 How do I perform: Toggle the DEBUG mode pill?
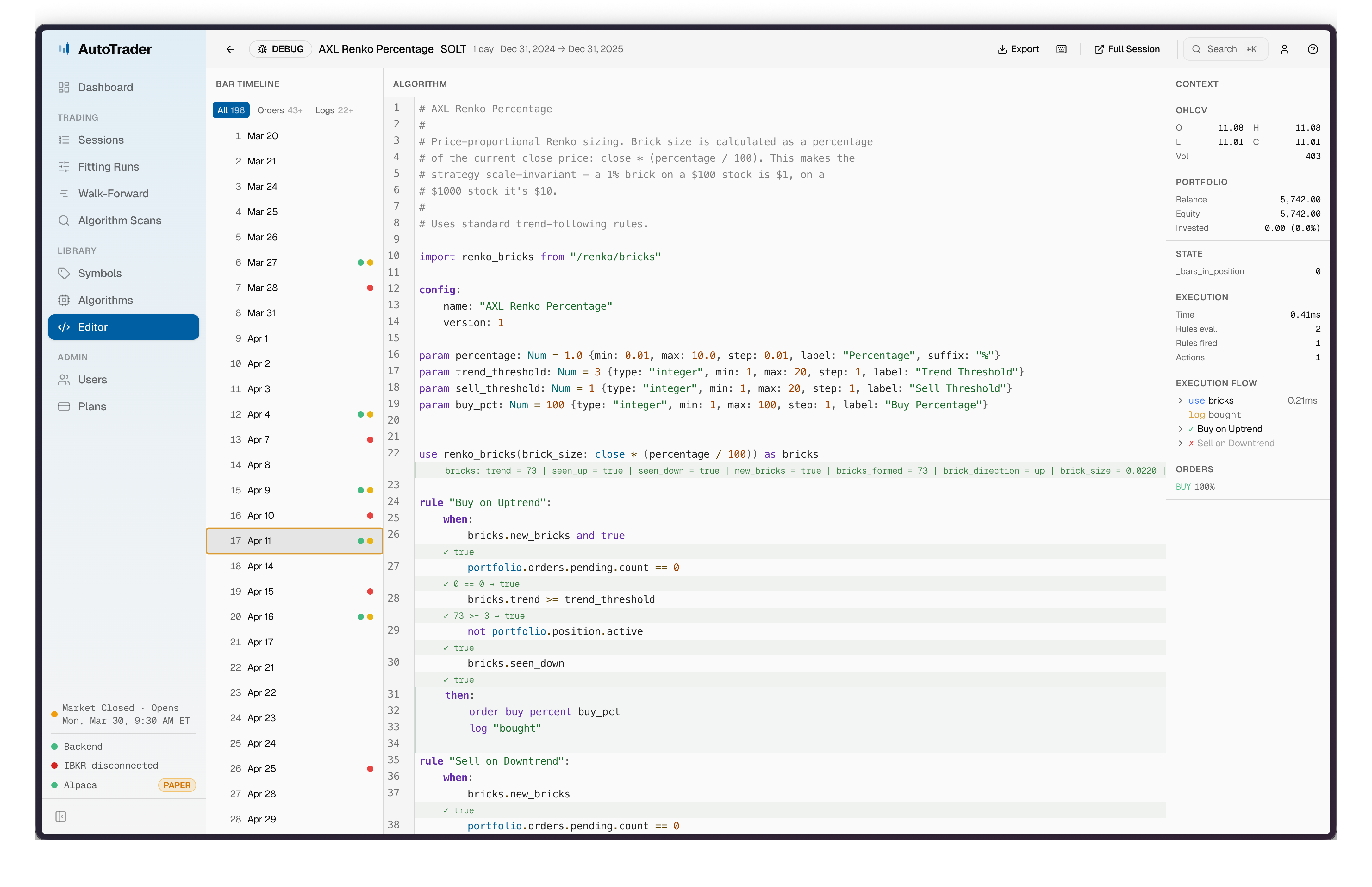click(x=280, y=49)
